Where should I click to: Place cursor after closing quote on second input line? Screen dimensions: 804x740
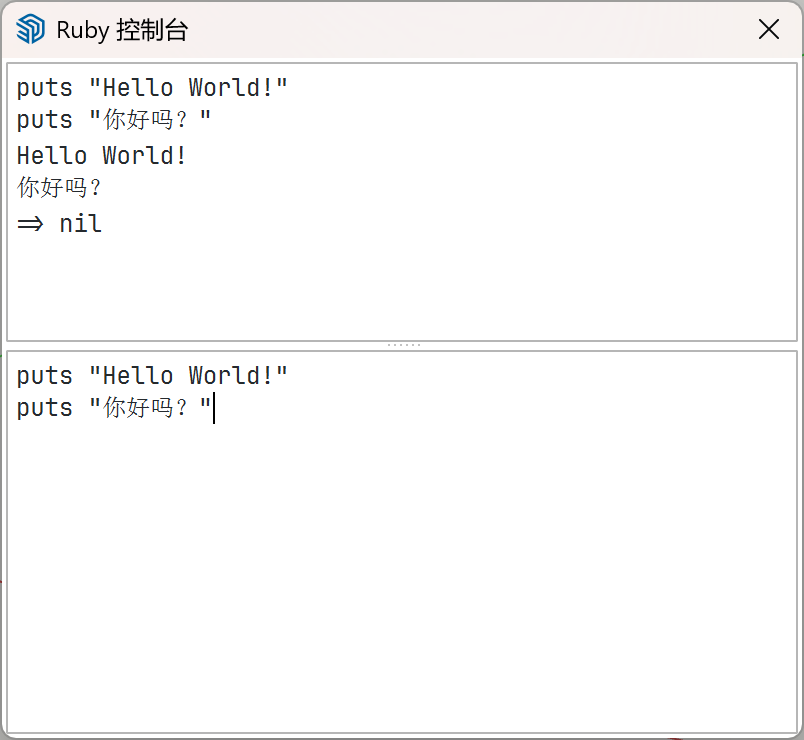[213, 408]
